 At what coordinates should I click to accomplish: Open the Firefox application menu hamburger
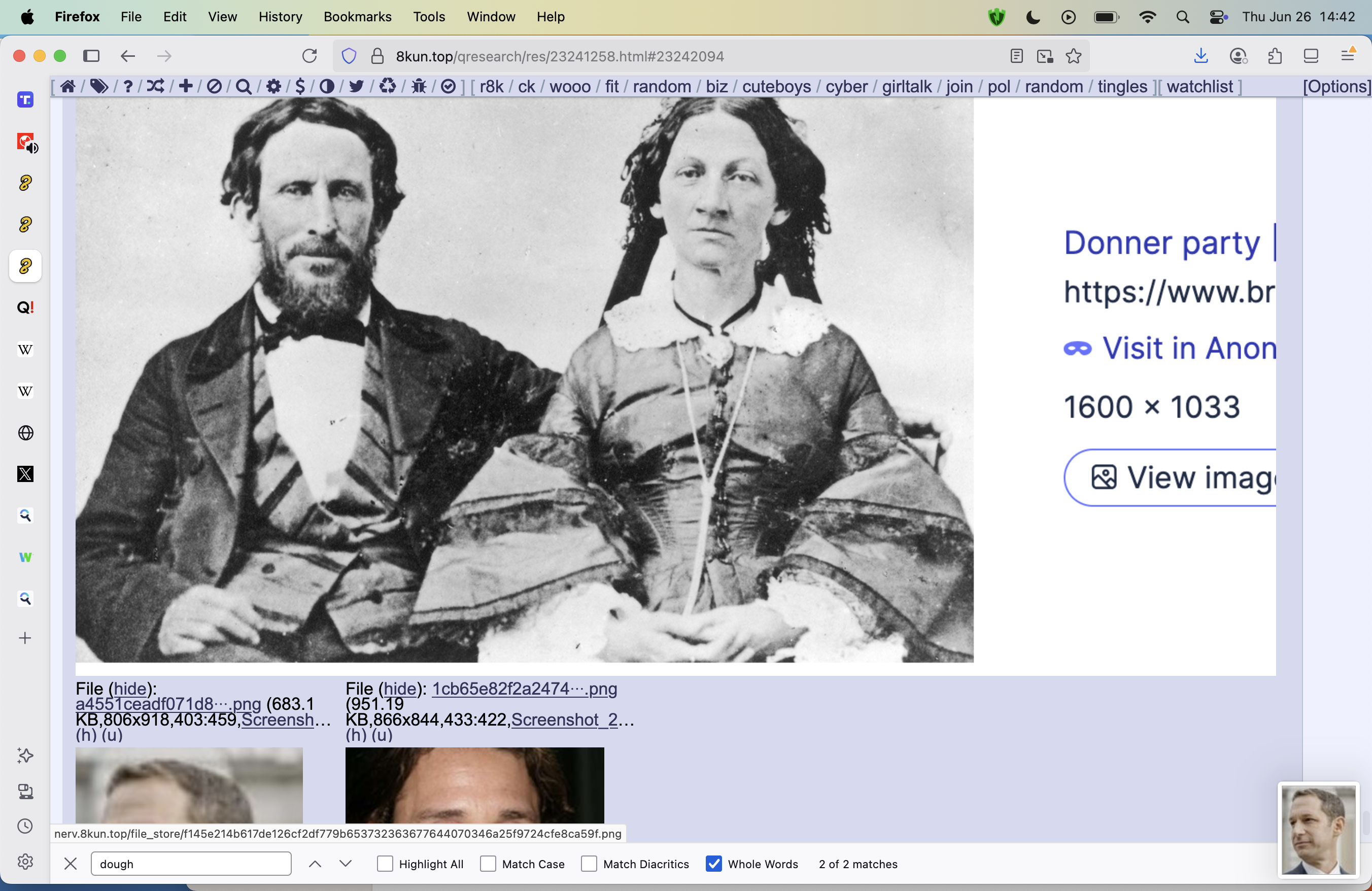[x=1348, y=56]
